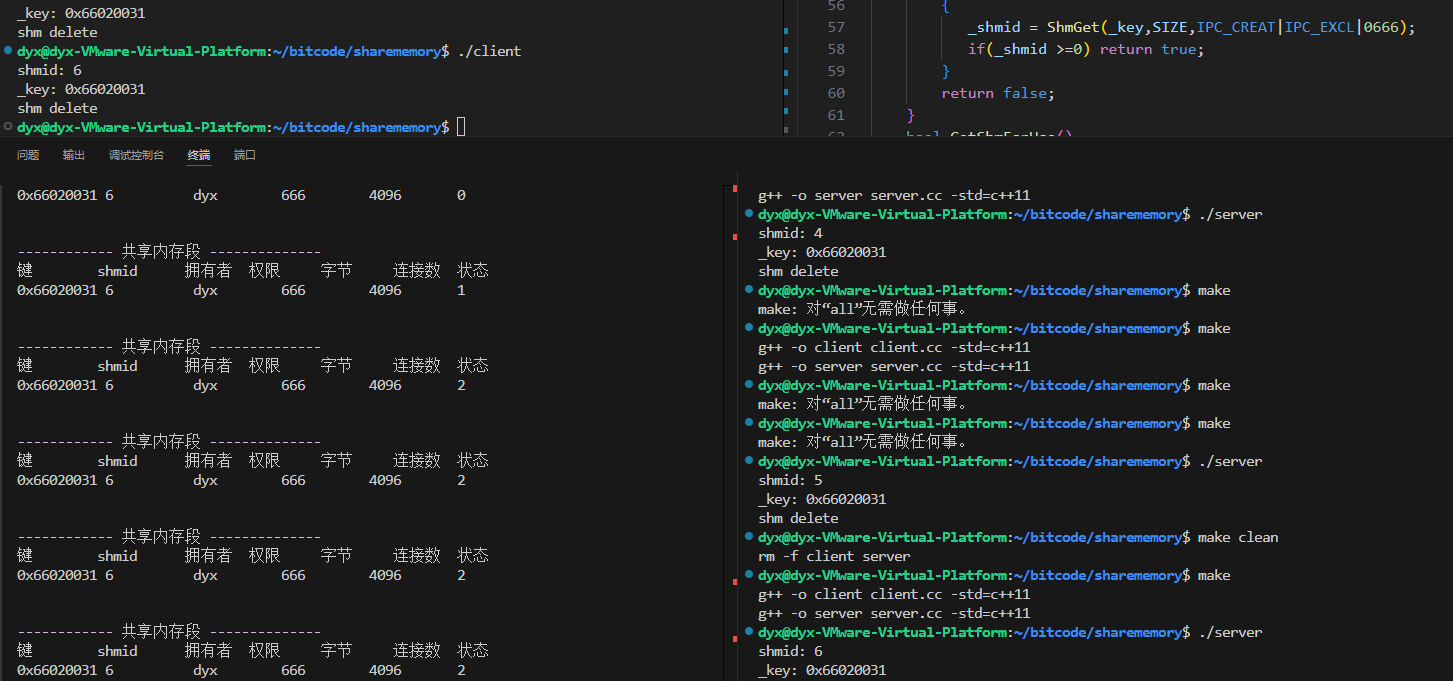Click the './client' command in top terminal
The height and width of the screenshot is (681, 1453).
[x=489, y=51]
